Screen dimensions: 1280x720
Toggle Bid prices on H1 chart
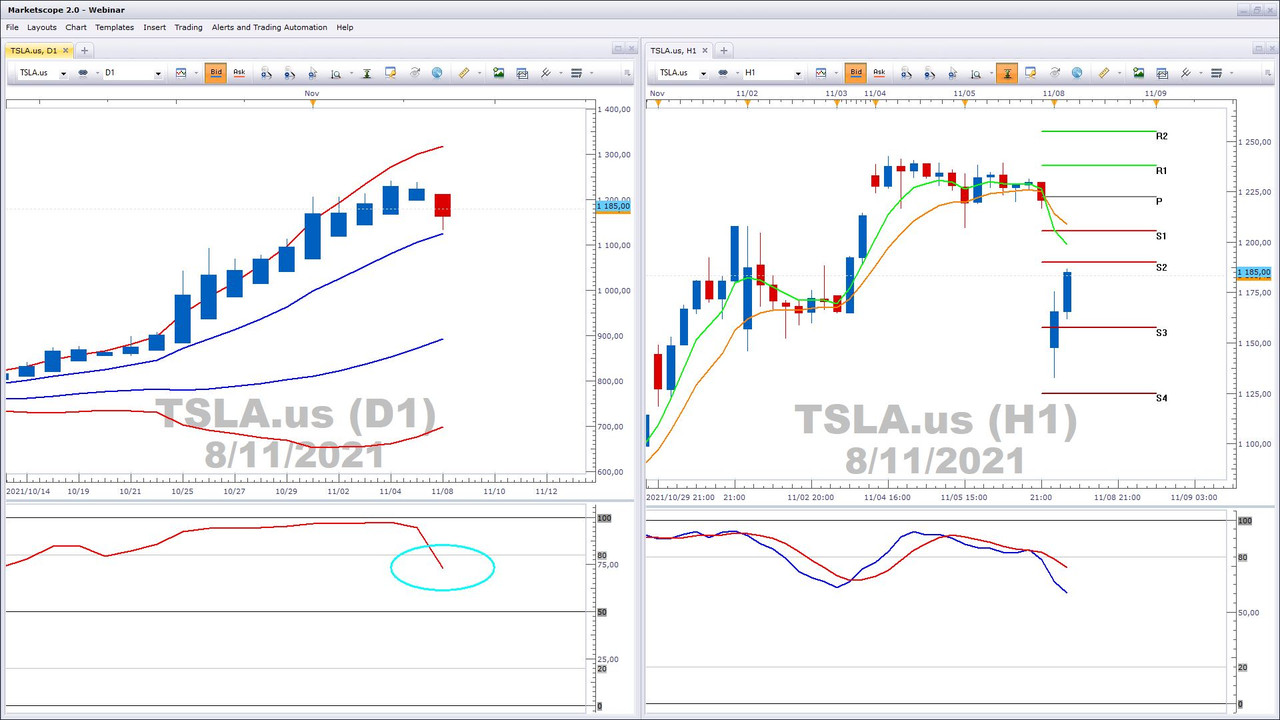855,72
